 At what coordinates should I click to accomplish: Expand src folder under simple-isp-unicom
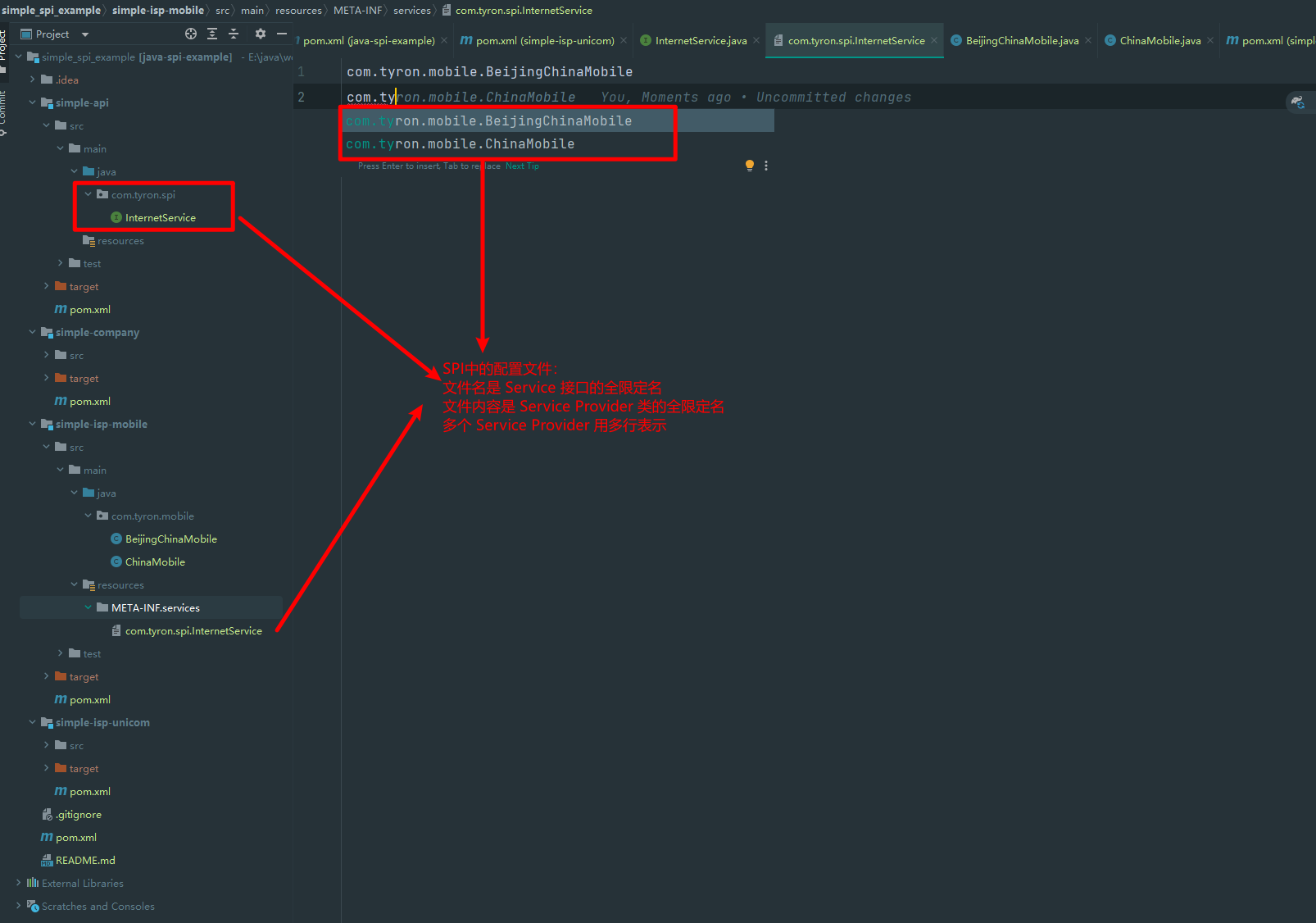[x=46, y=745]
